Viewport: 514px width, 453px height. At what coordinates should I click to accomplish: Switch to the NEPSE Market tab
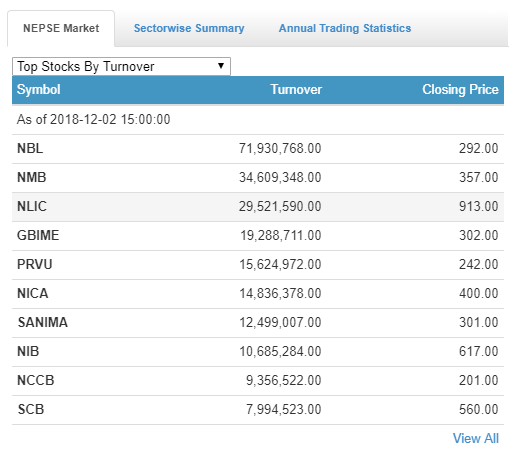(x=61, y=28)
